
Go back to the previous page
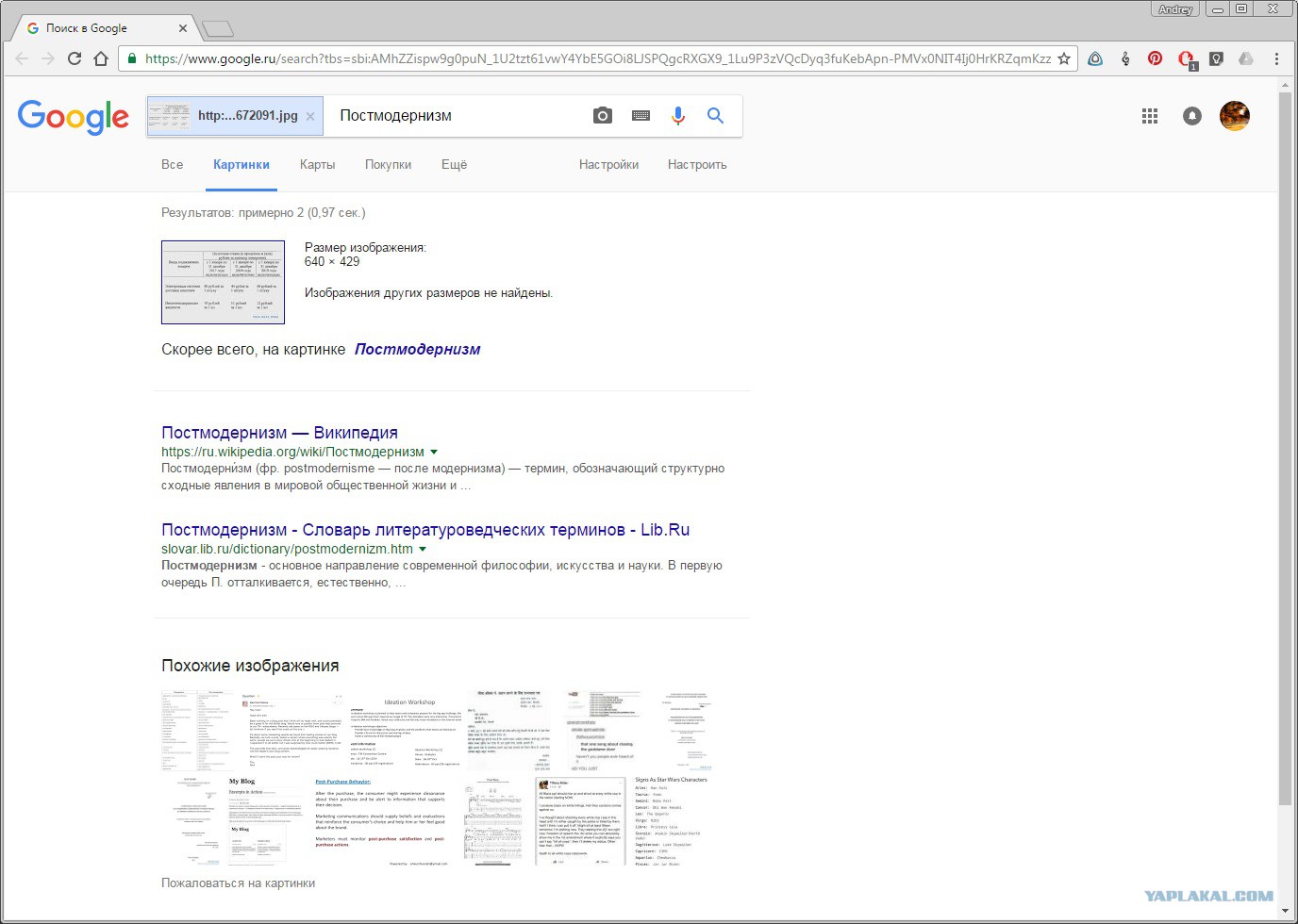[22, 58]
